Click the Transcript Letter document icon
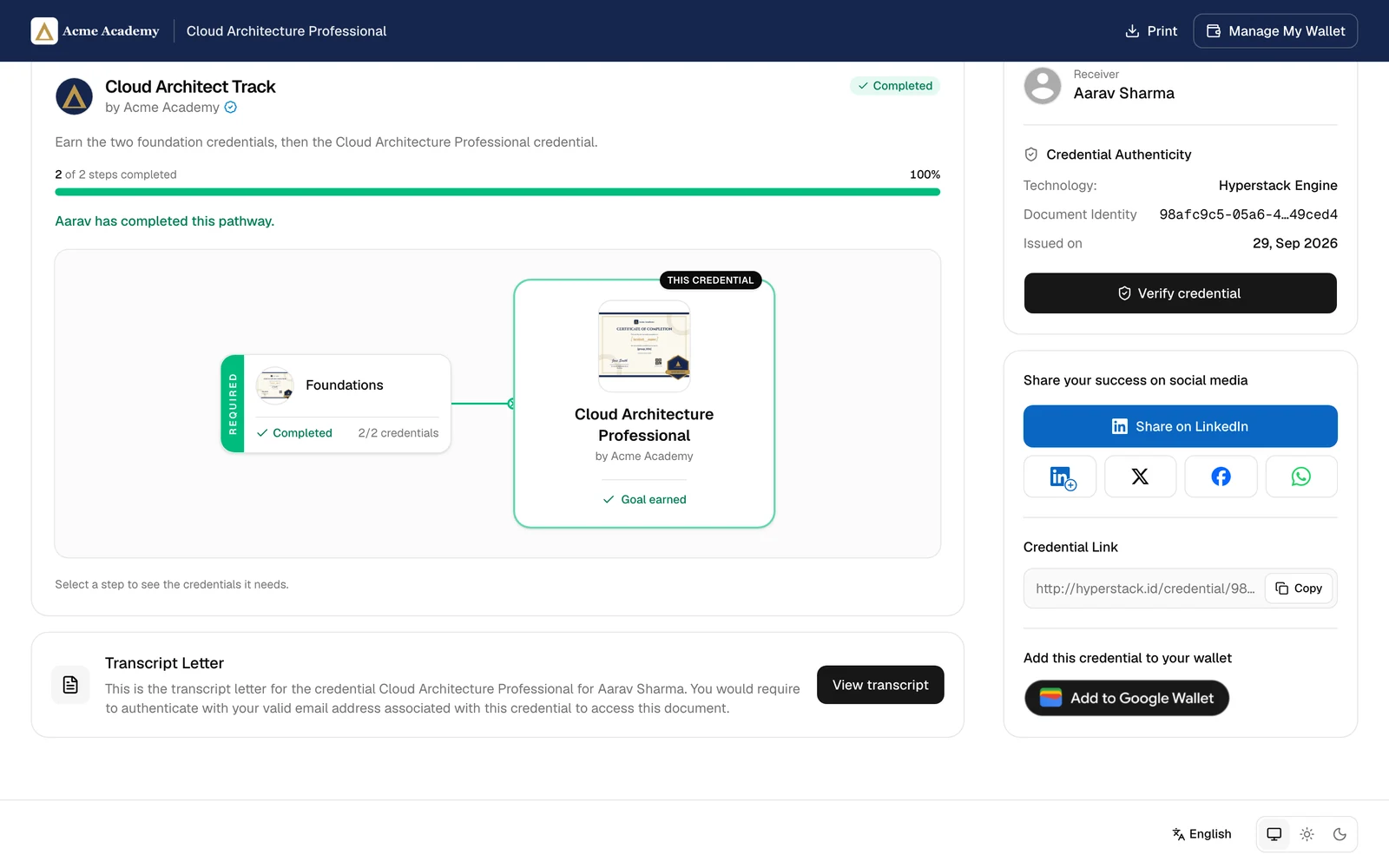The width and height of the screenshot is (1389, 868). (x=70, y=685)
